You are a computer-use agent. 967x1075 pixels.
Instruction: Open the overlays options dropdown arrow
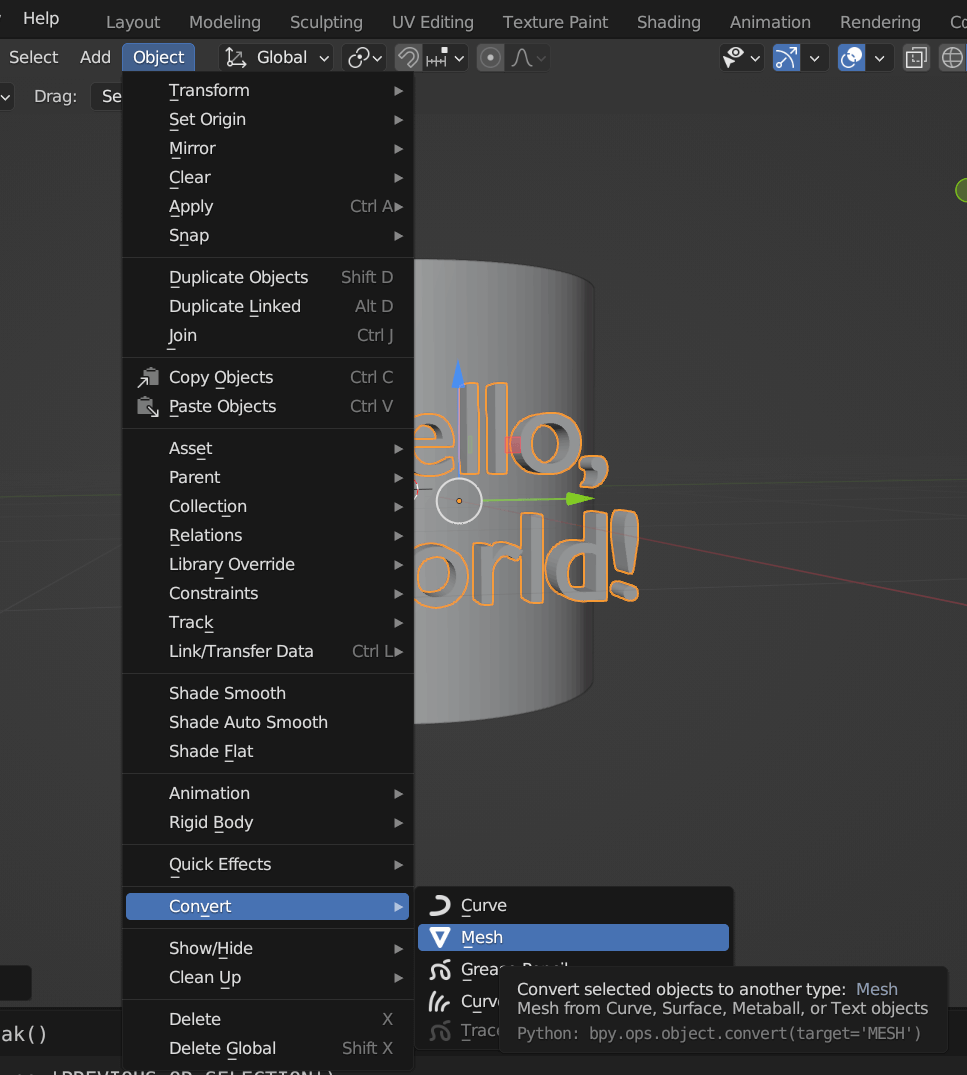point(880,58)
